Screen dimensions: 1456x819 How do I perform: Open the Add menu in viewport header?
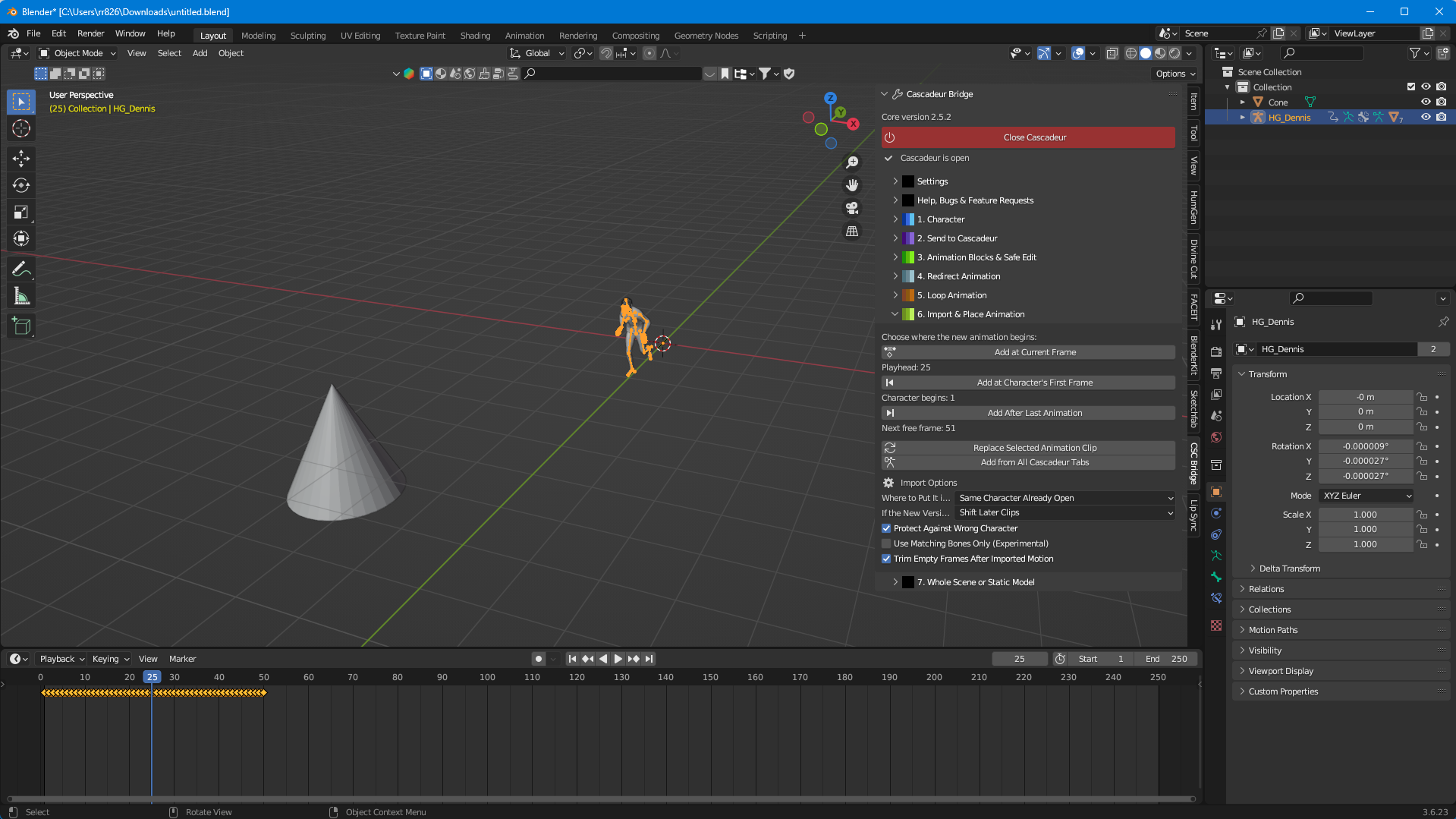tap(200, 53)
